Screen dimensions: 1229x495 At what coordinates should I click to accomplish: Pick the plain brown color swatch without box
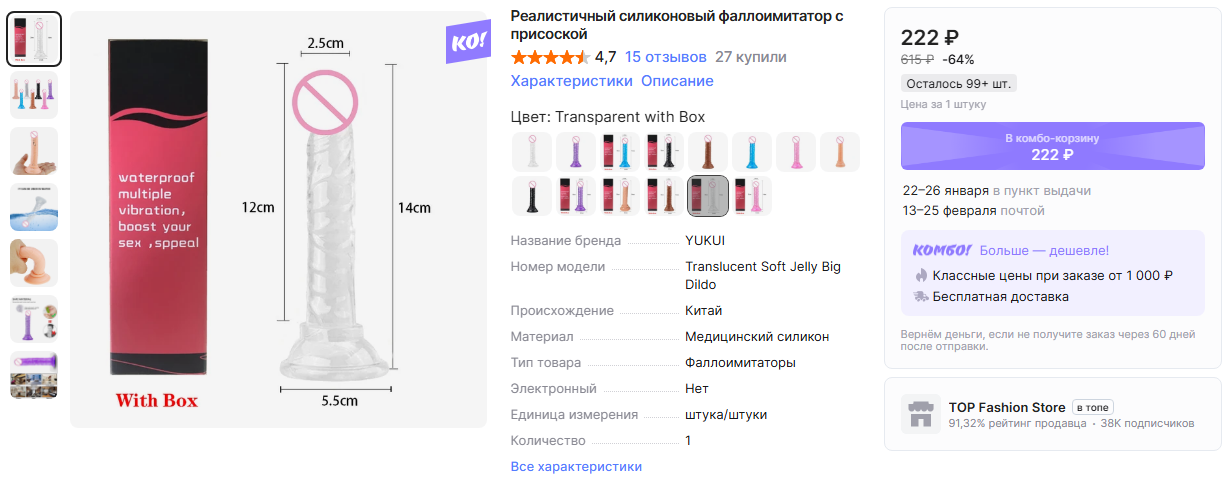tap(708, 152)
